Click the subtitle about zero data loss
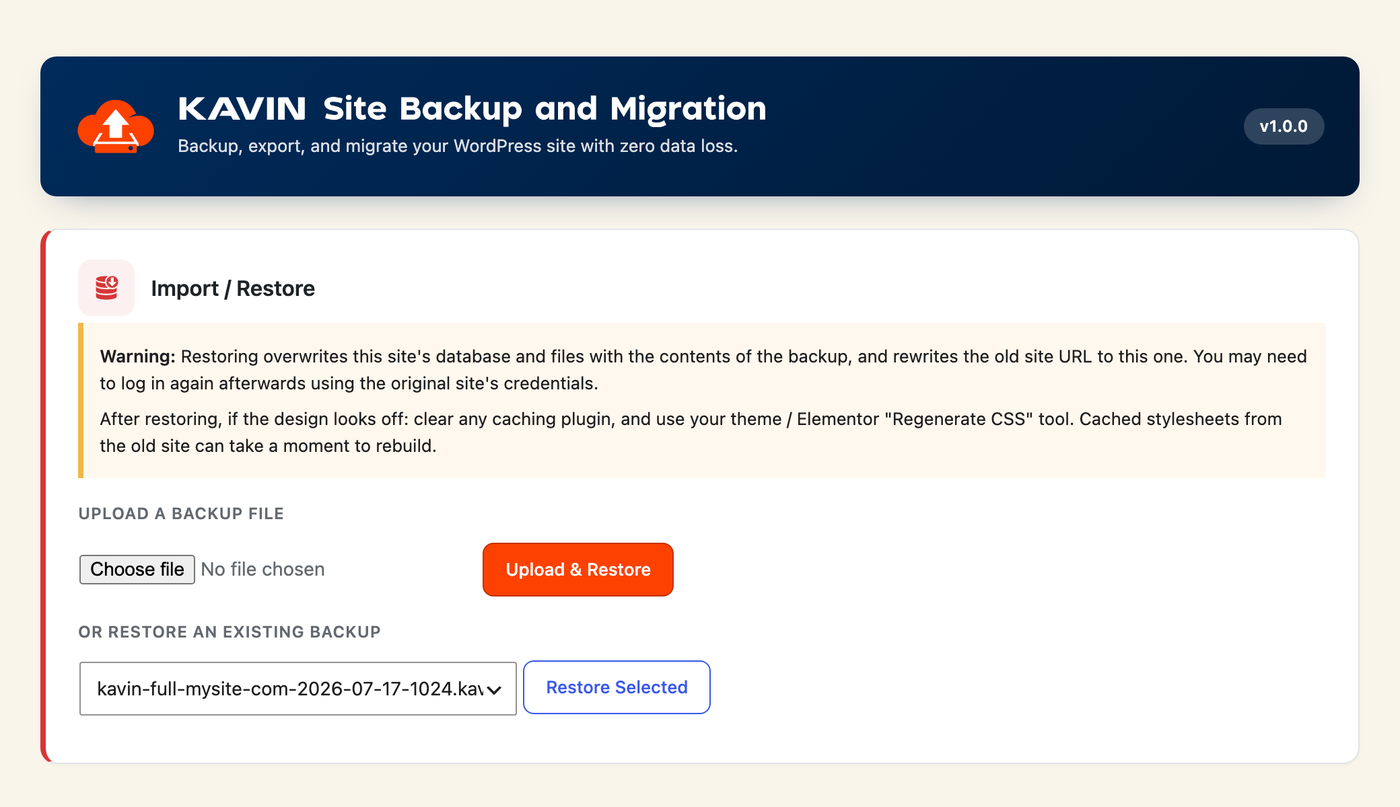This screenshot has width=1400, height=807. coord(458,146)
